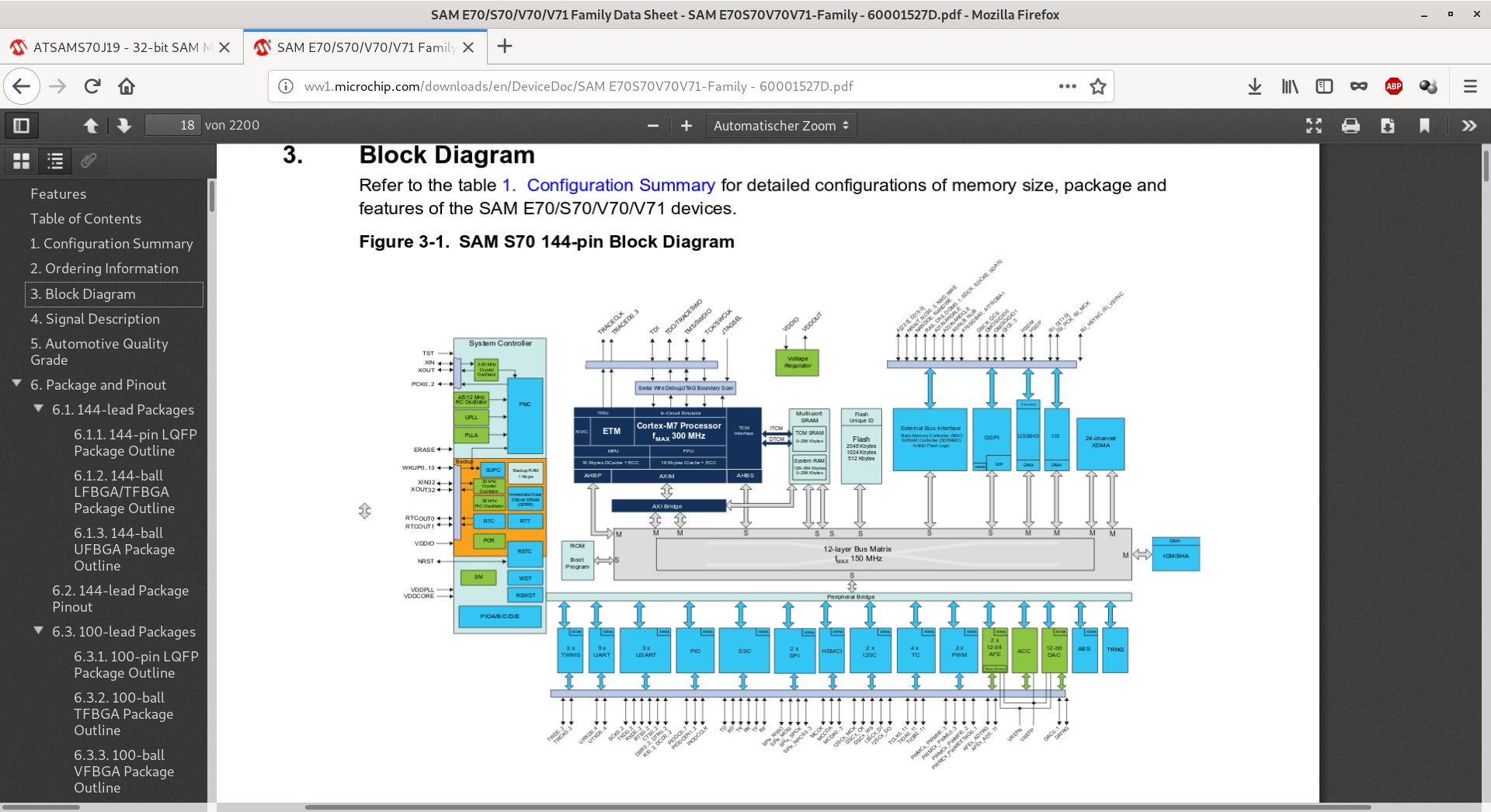Print the PDF document
The width and height of the screenshot is (1491, 812).
(1350, 126)
